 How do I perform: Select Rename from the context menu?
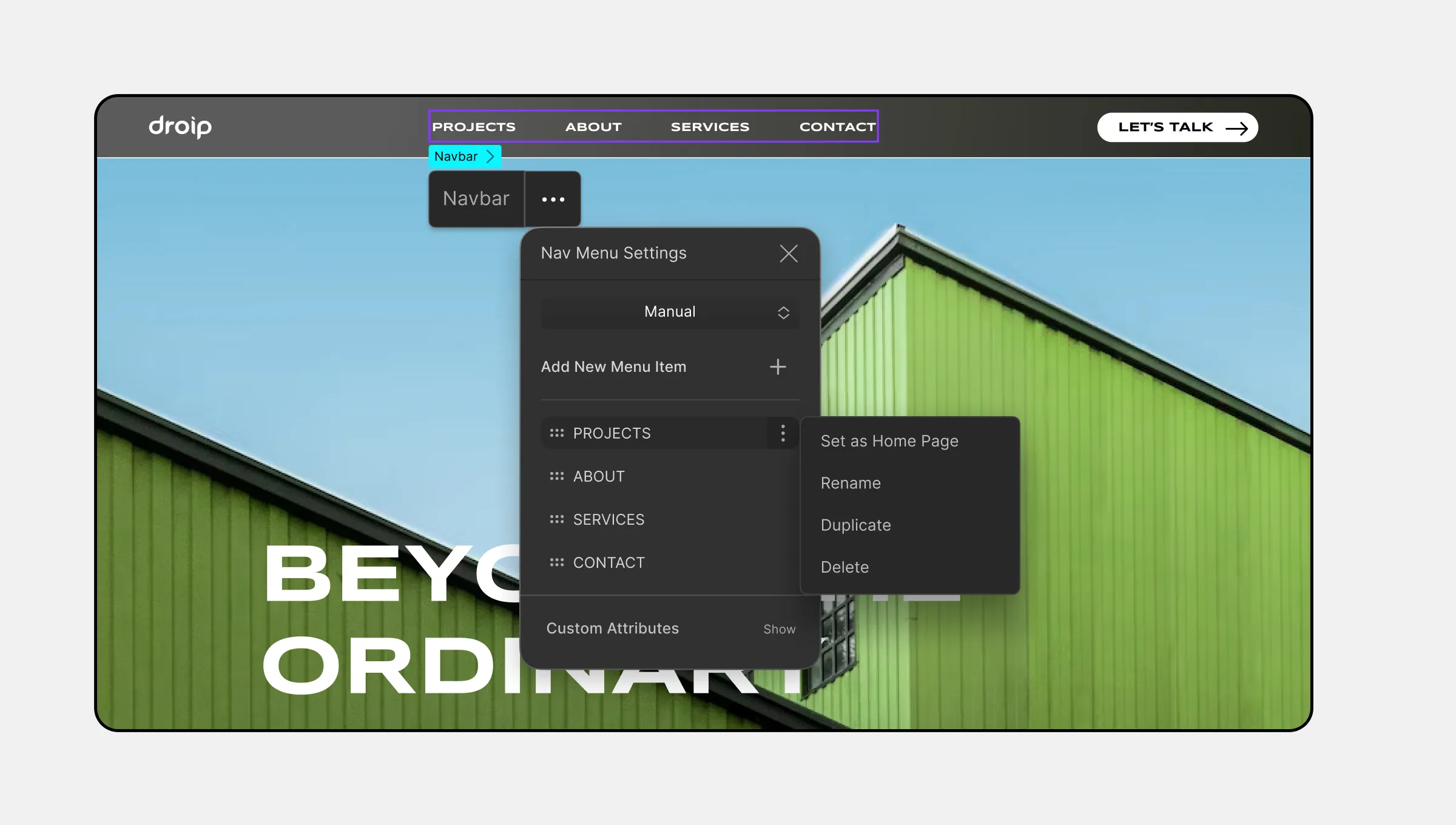[x=850, y=482]
